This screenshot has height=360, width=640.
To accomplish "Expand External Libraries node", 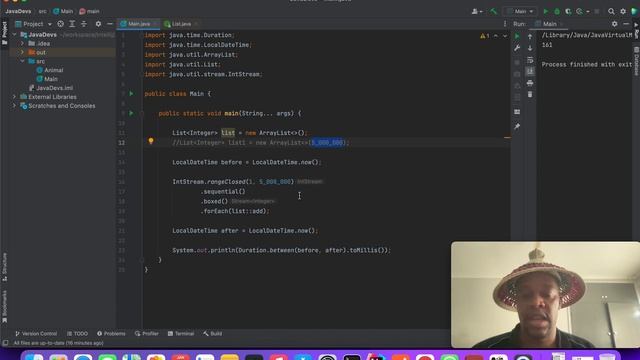I will (15, 97).
